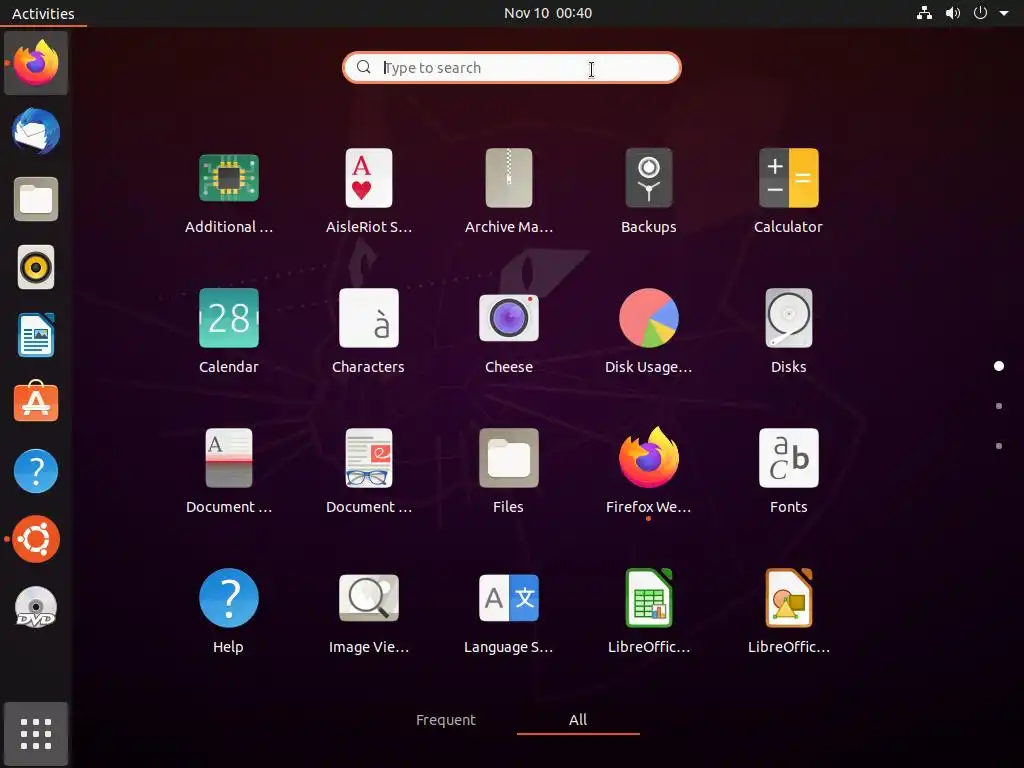Open the clock Nov 10 00:40 menu

point(548,13)
